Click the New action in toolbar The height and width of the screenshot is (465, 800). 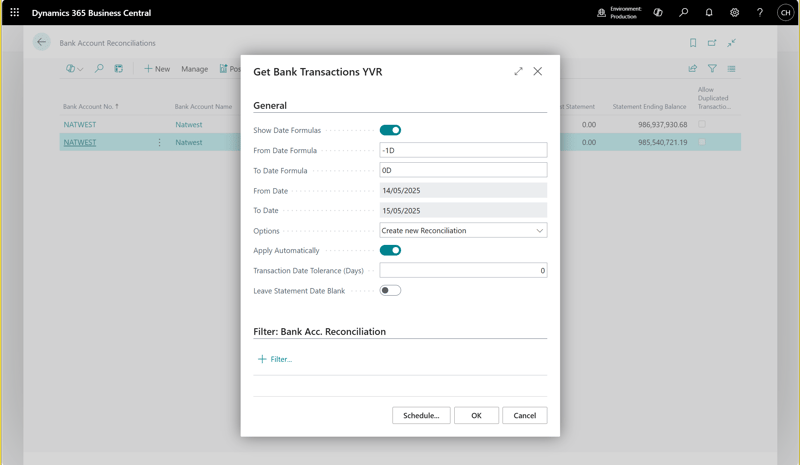pyautogui.click(x=156, y=69)
